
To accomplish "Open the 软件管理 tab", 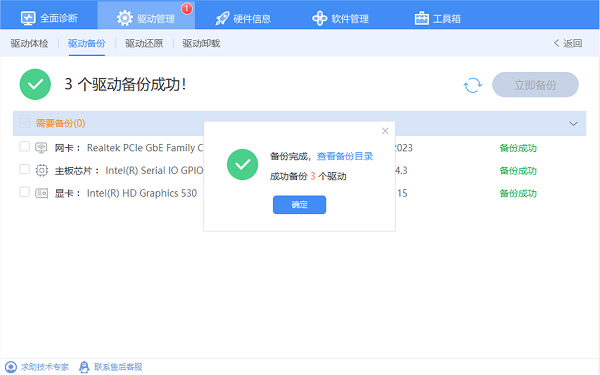I will pyautogui.click(x=340, y=18).
